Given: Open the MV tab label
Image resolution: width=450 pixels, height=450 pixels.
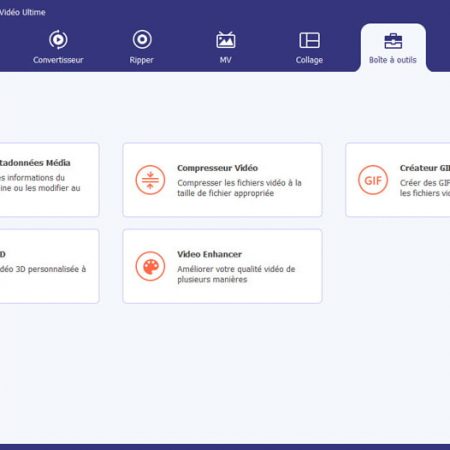Looking at the screenshot, I should [x=226, y=60].
